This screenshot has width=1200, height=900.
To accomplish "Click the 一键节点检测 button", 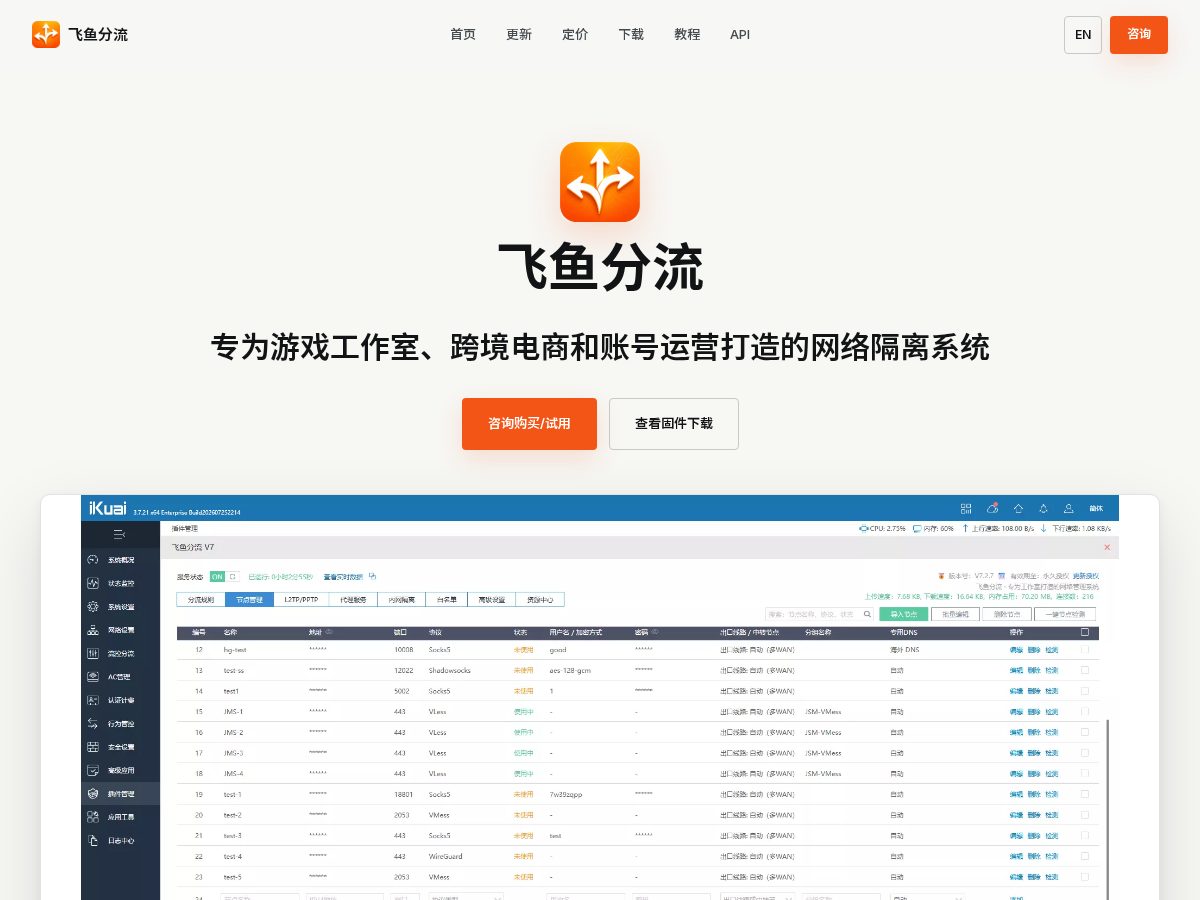I will 1066,614.
